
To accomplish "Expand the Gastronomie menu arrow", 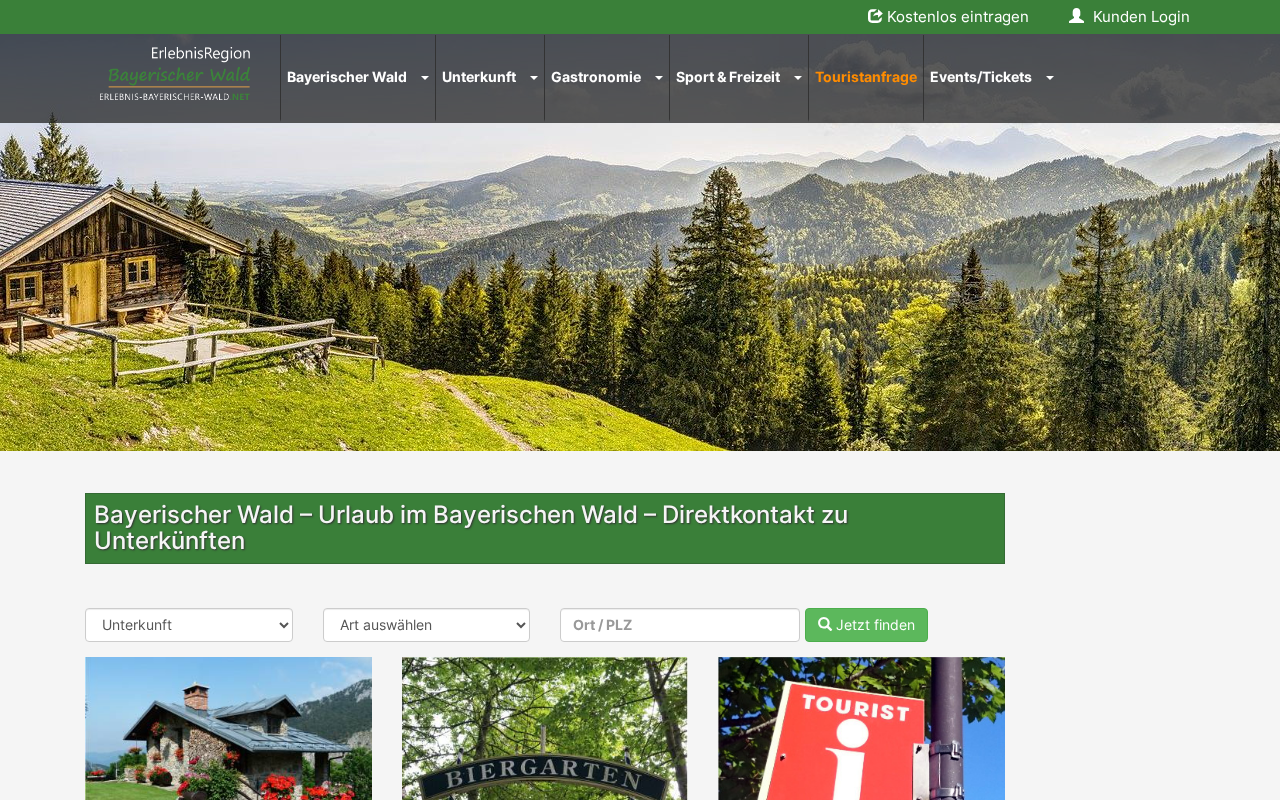I will (x=659, y=78).
